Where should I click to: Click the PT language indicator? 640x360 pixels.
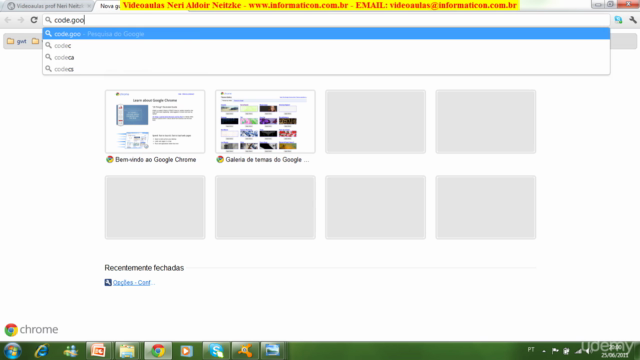click(x=531, y=350)
